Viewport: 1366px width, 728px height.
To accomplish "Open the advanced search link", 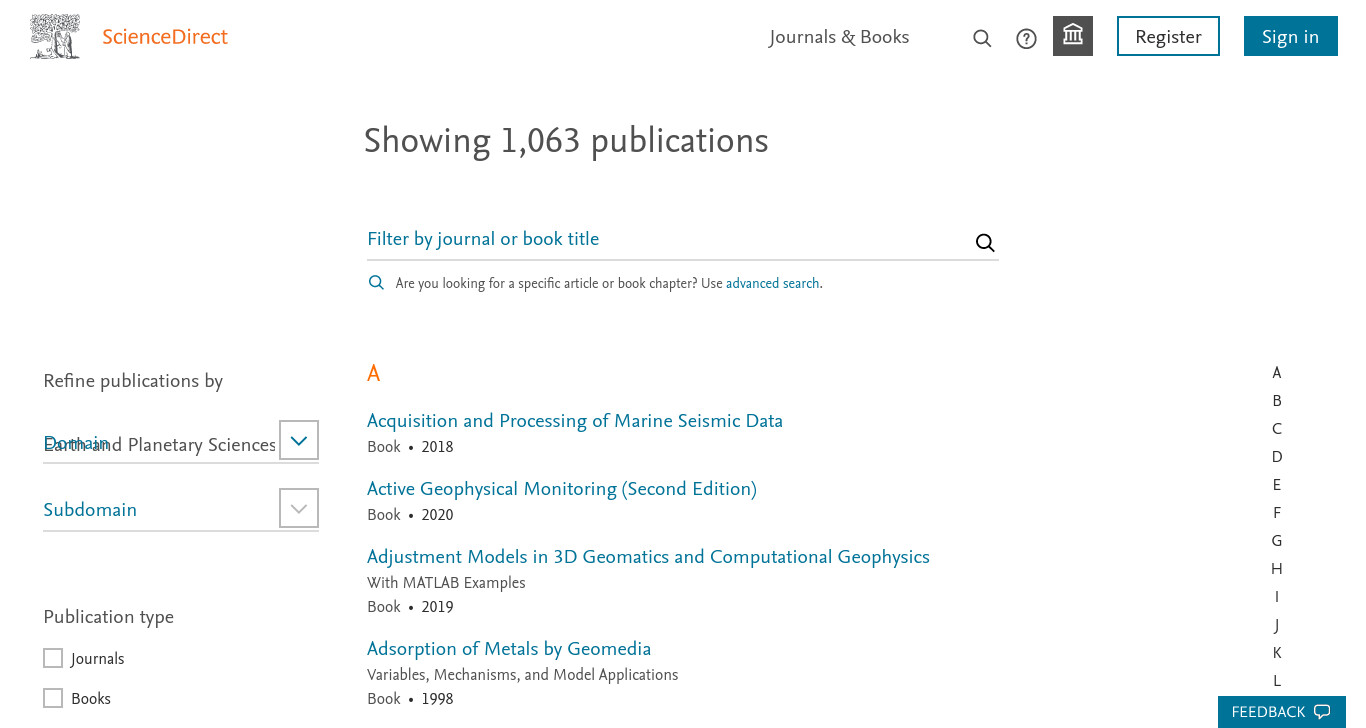I will (772, 283).
